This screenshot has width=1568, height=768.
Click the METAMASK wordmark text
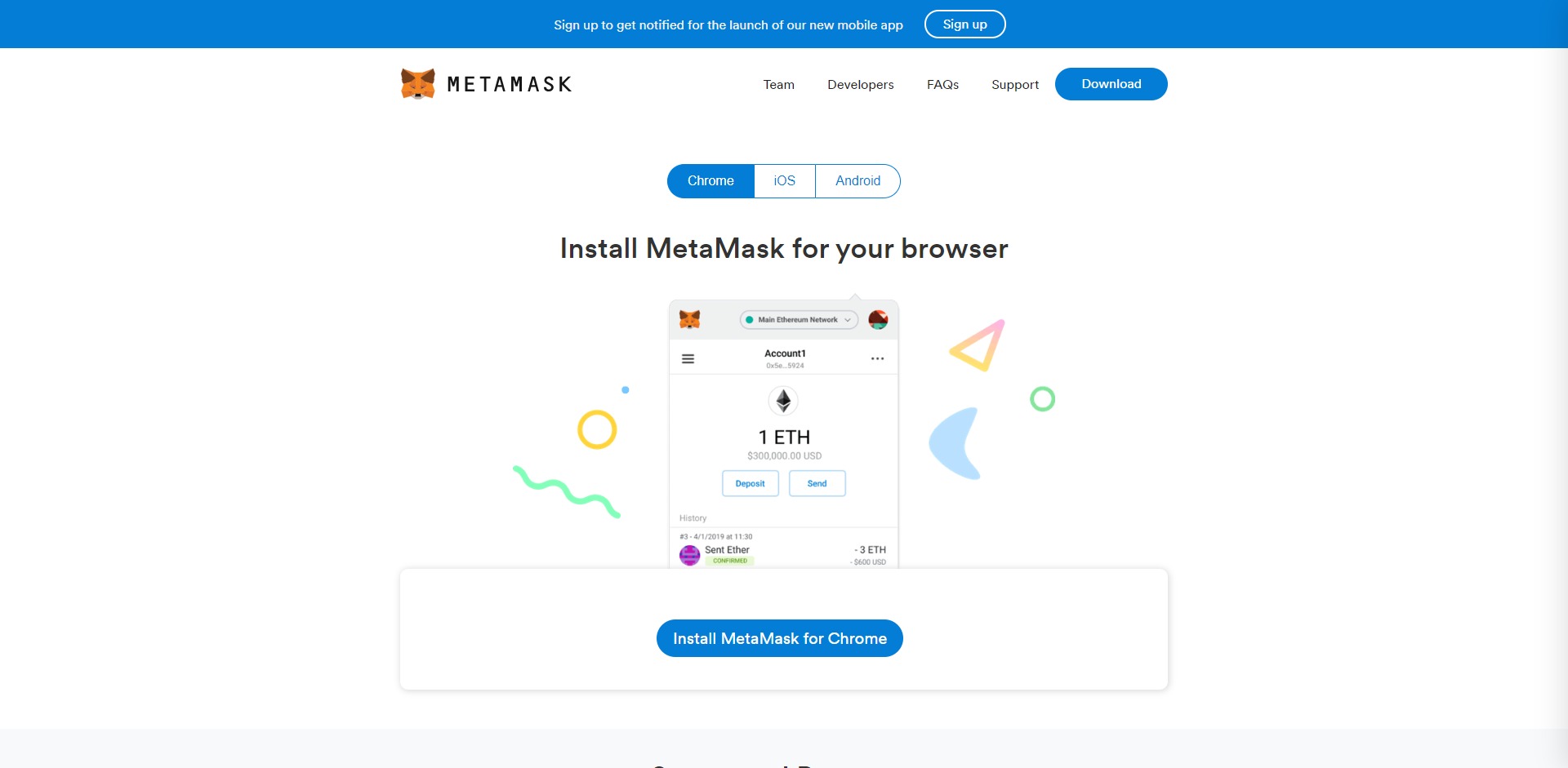tap(510, 84)
